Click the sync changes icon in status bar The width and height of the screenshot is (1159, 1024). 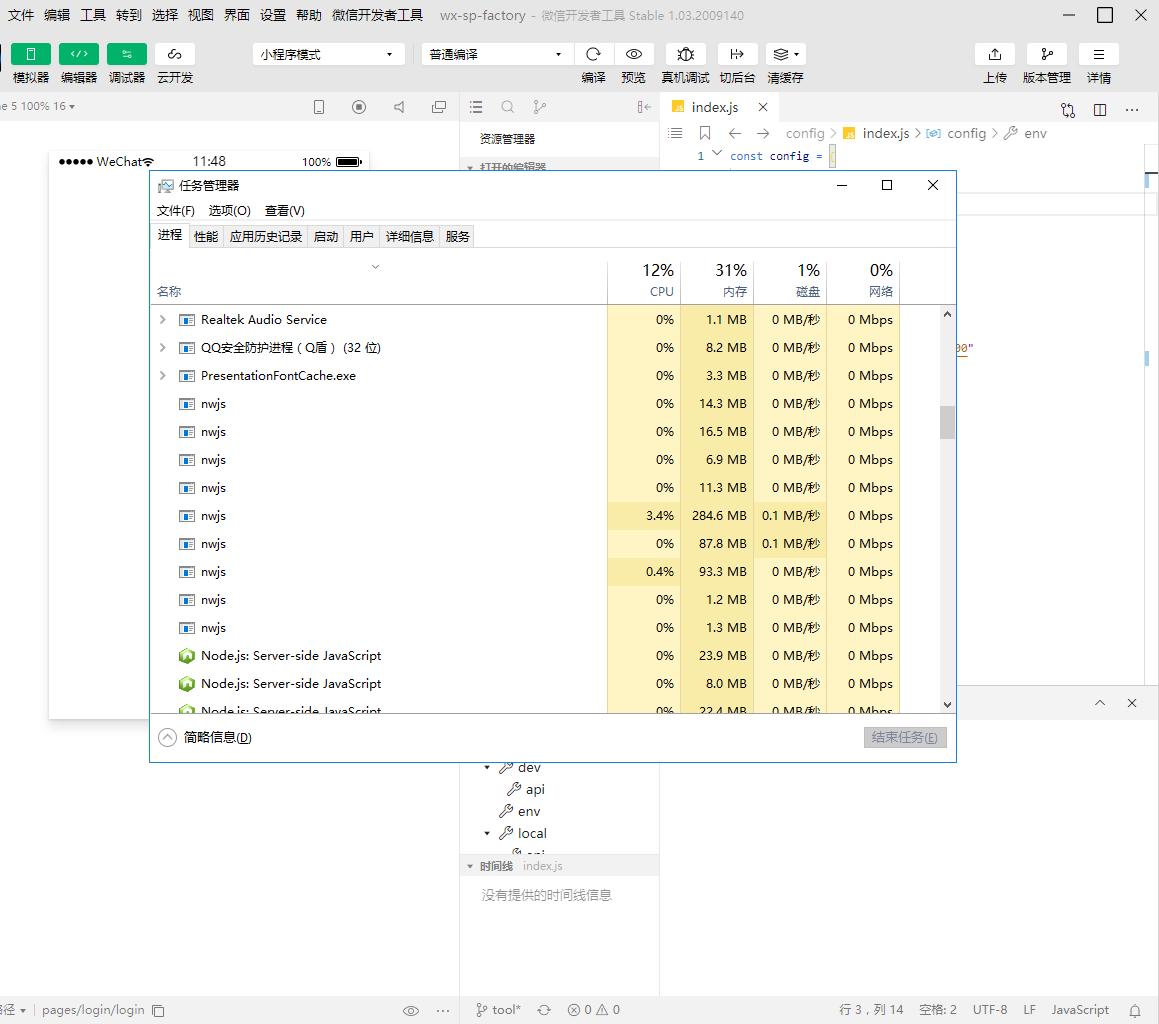(x=544, y=1009)
